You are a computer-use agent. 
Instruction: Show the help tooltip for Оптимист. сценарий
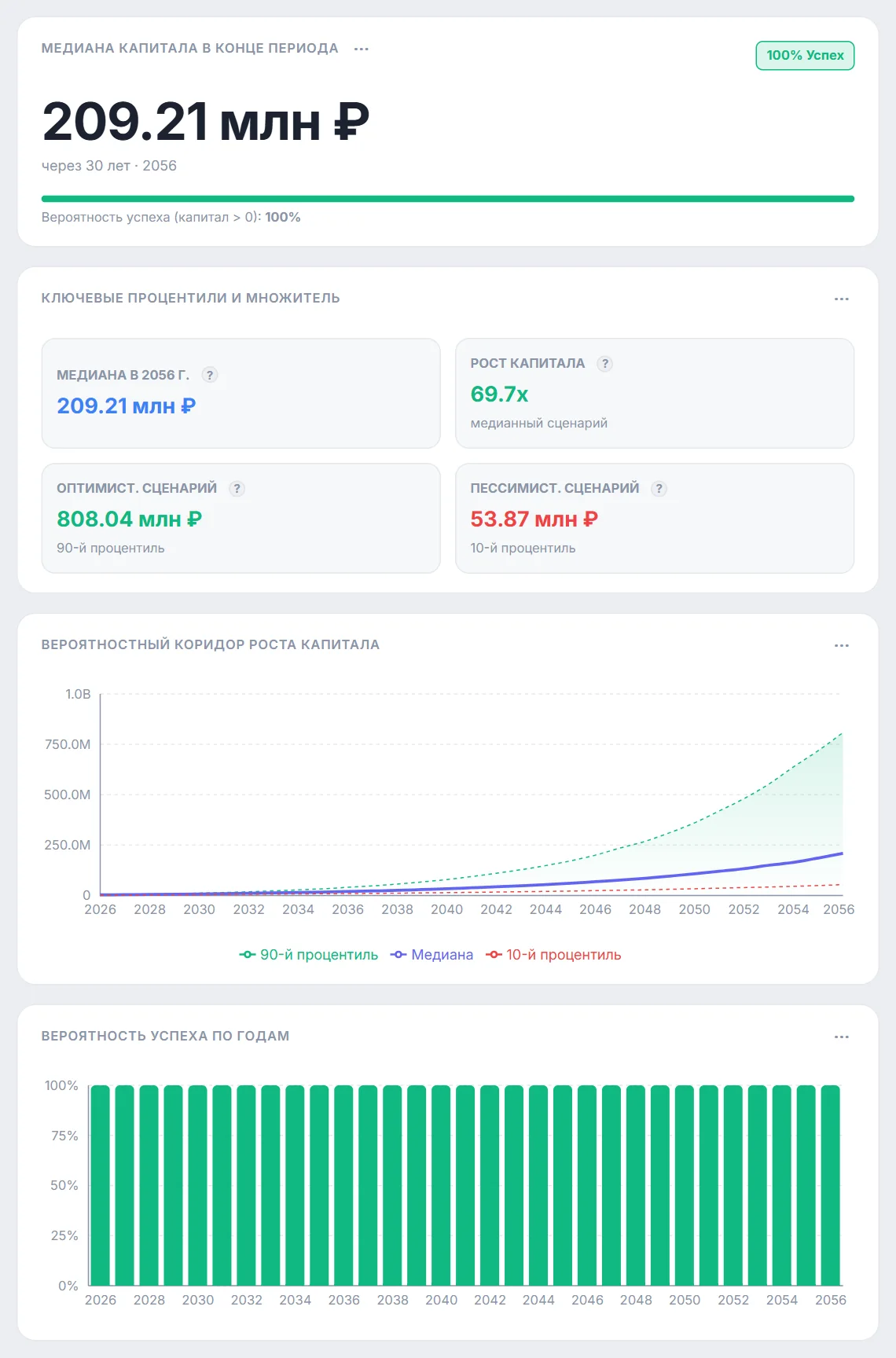pos(237,489)
